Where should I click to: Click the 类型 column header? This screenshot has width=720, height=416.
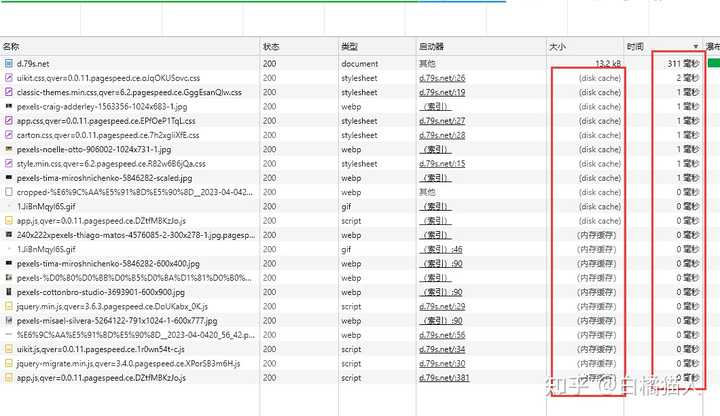click(x=349, y=47)
